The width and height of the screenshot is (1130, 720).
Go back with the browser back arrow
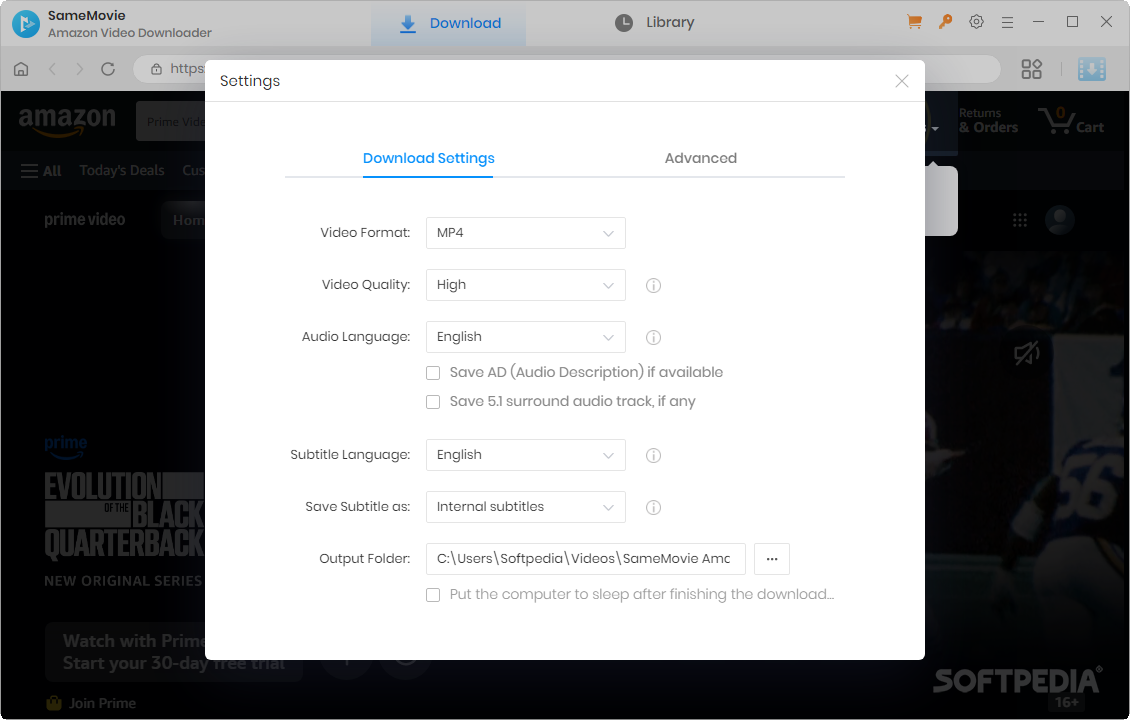tap(53, 69)
